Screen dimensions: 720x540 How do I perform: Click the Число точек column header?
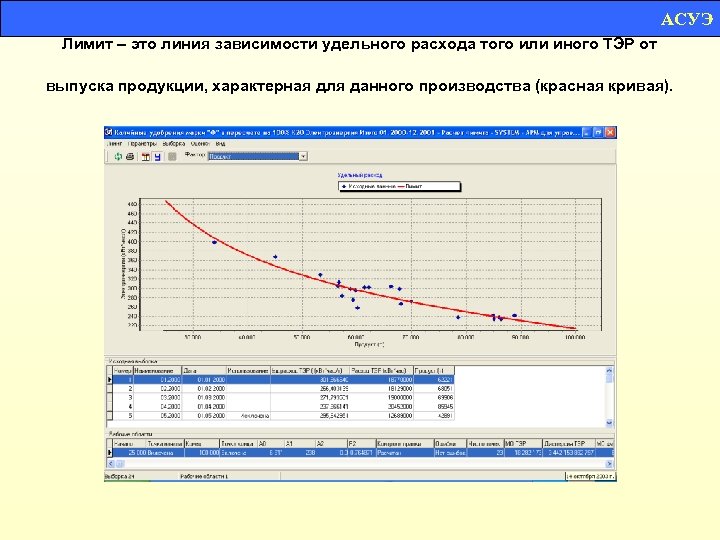485,444
